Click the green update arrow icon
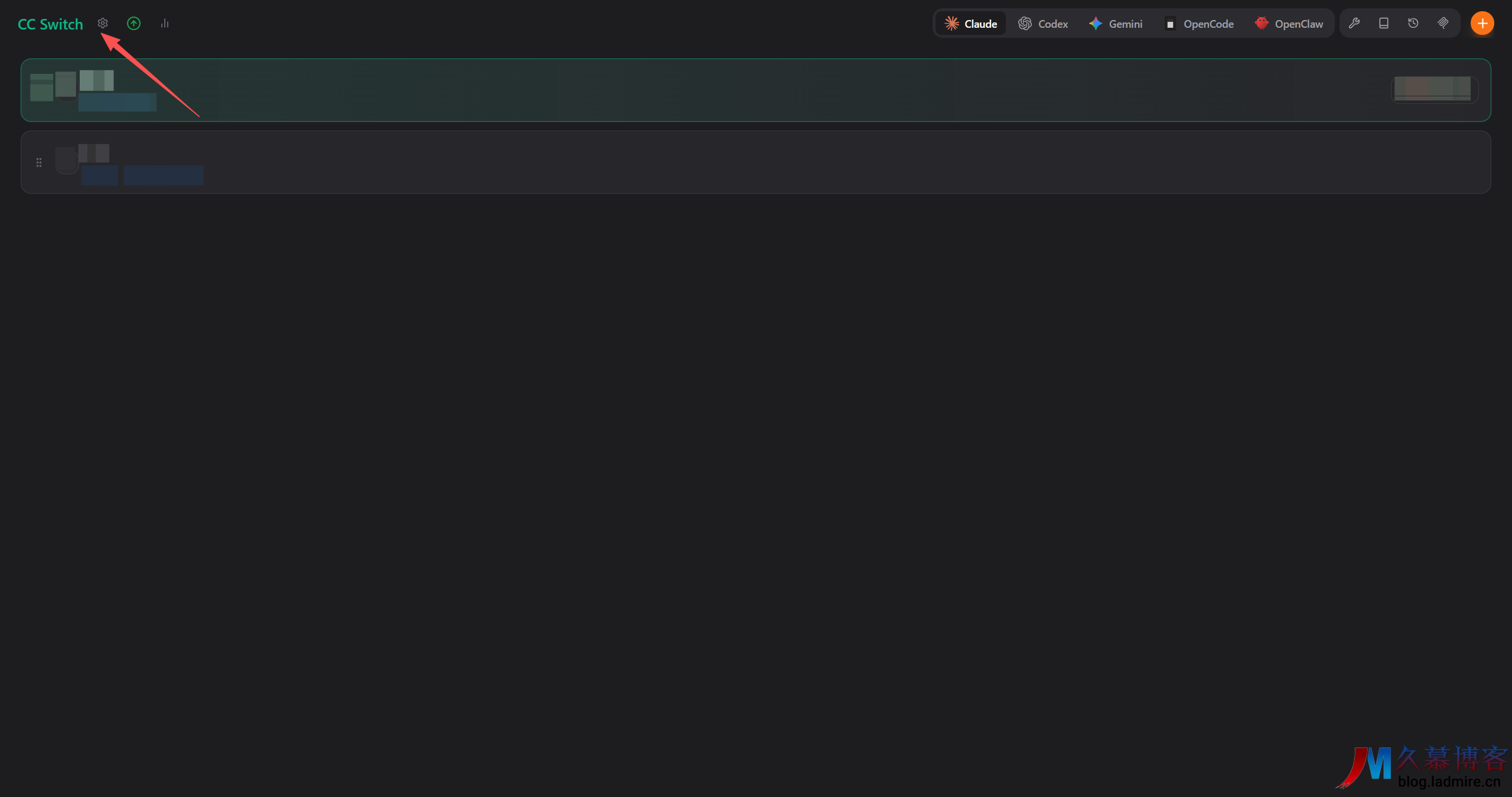Image resolution: width=1512 pixels, height=797 pixels. 134,24
